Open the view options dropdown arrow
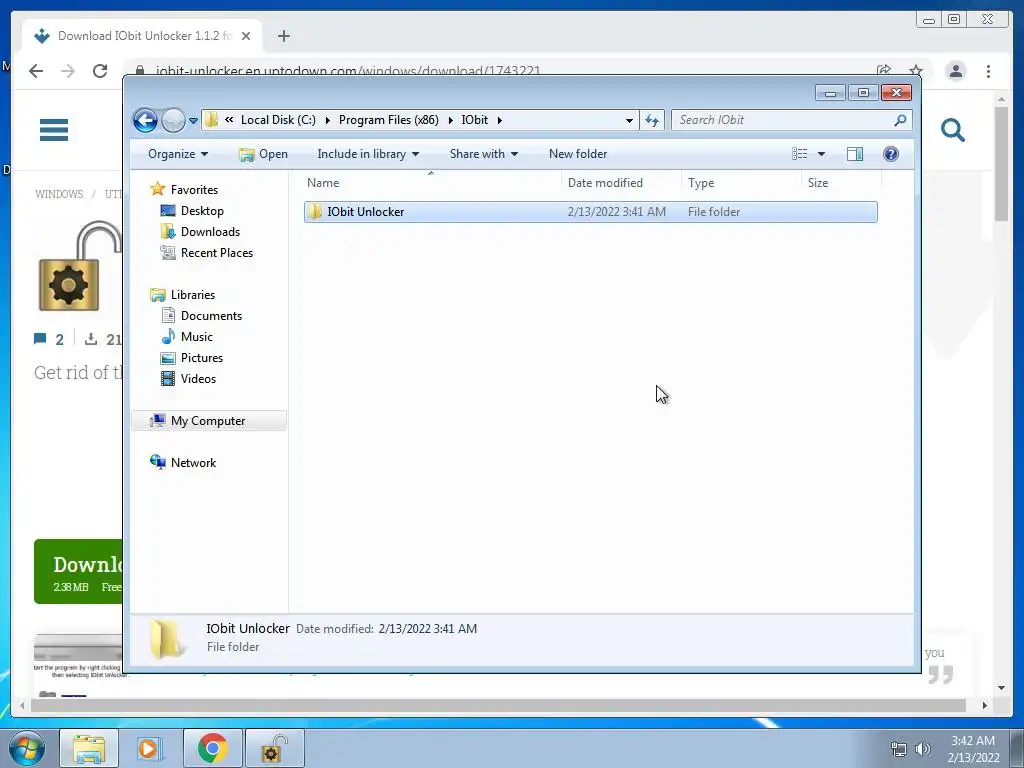The image size is (1024, 768). click(822, 154)
